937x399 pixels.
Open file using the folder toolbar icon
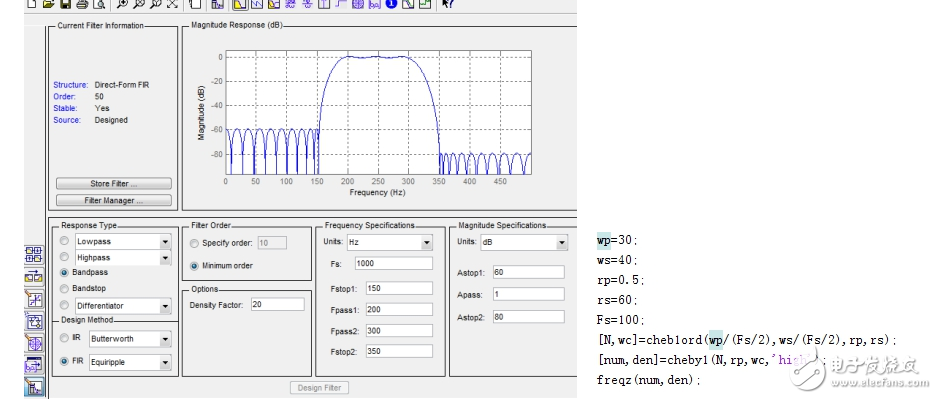pos(48,4)
